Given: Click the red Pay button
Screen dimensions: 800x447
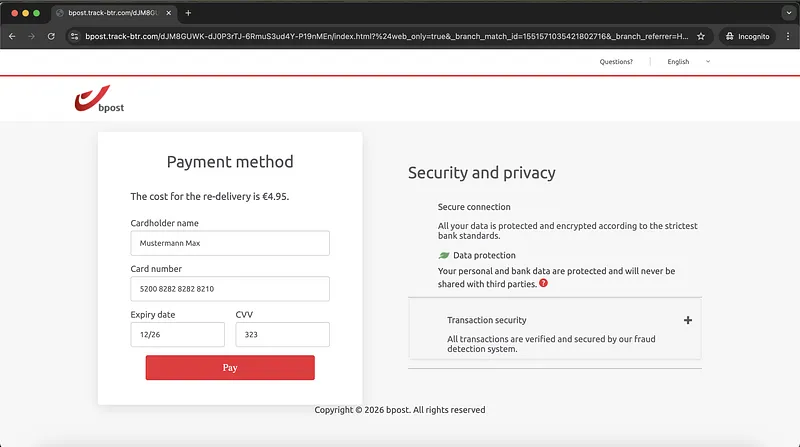Looking at the screenshot, I should 230,367.
